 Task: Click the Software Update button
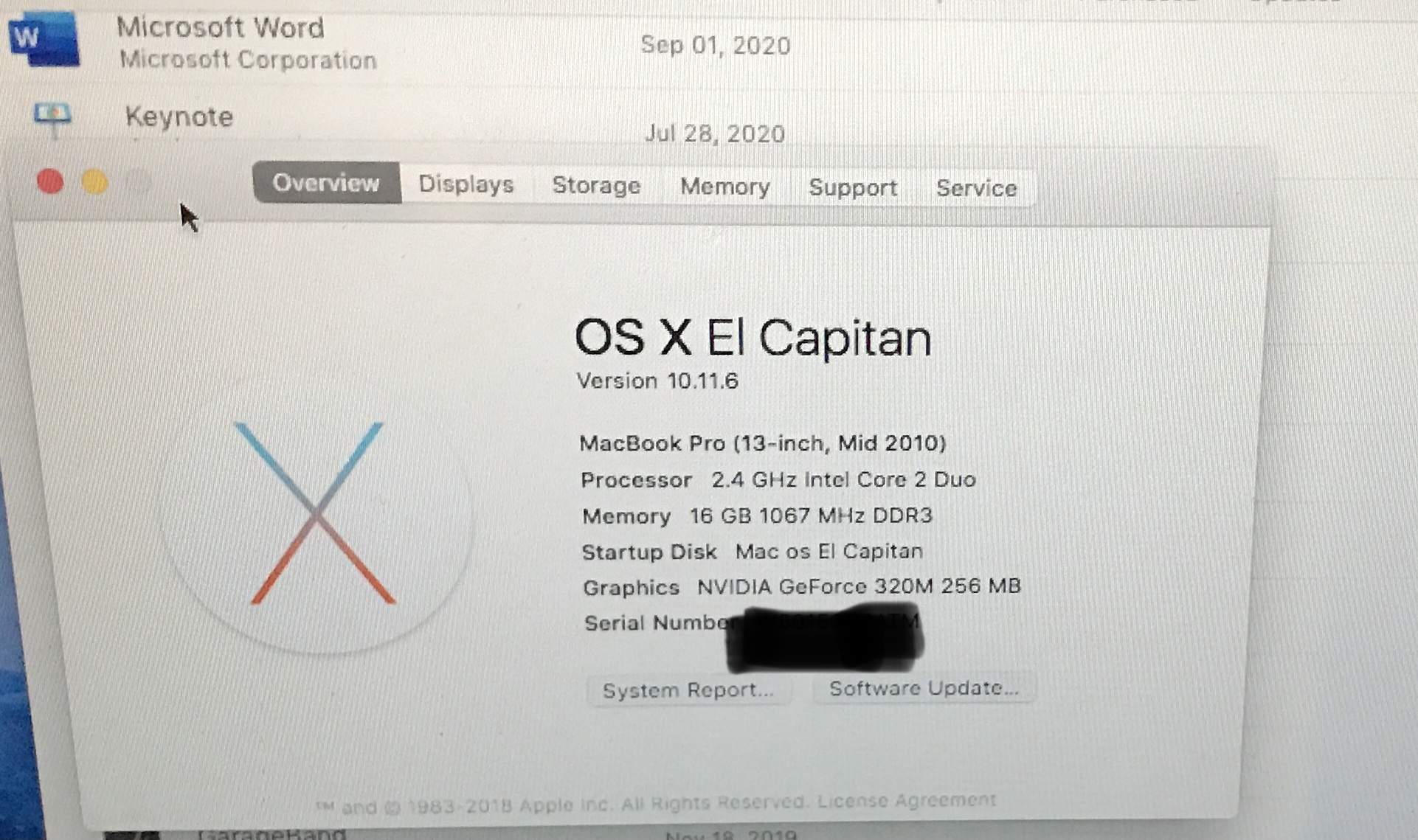click(x=924, y=688)
